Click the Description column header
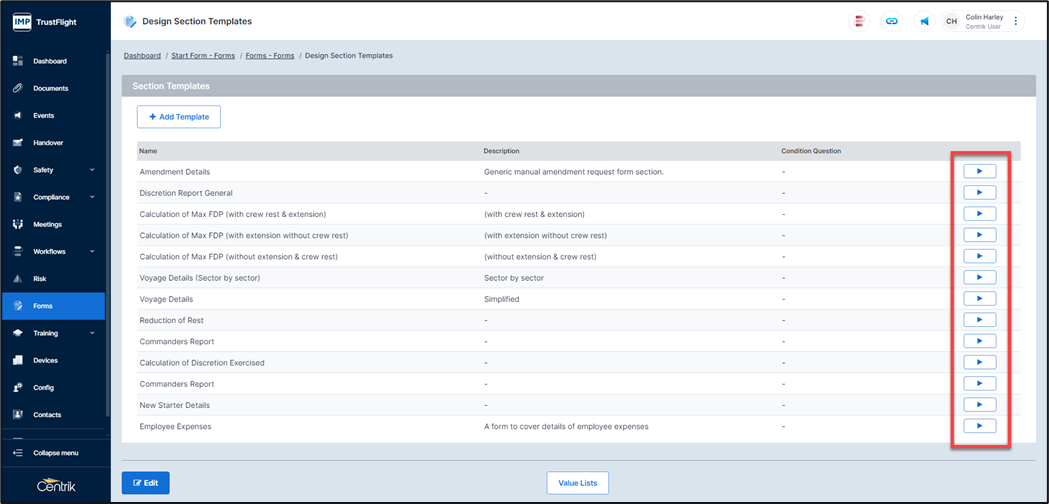Image resolution: width=1049 pixels, height=504 pixels. (502, 151)
